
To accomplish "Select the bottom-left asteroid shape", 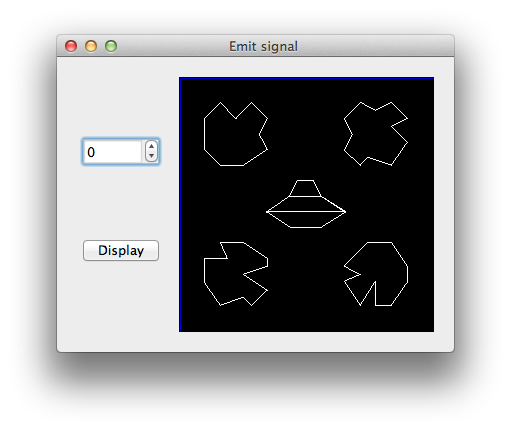I will click(236, 274).
